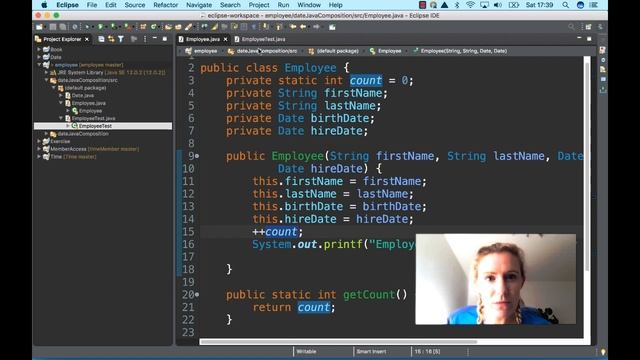
Task: Toggle Link with Editor in Project Explorer
Action: tap(111, 39)
